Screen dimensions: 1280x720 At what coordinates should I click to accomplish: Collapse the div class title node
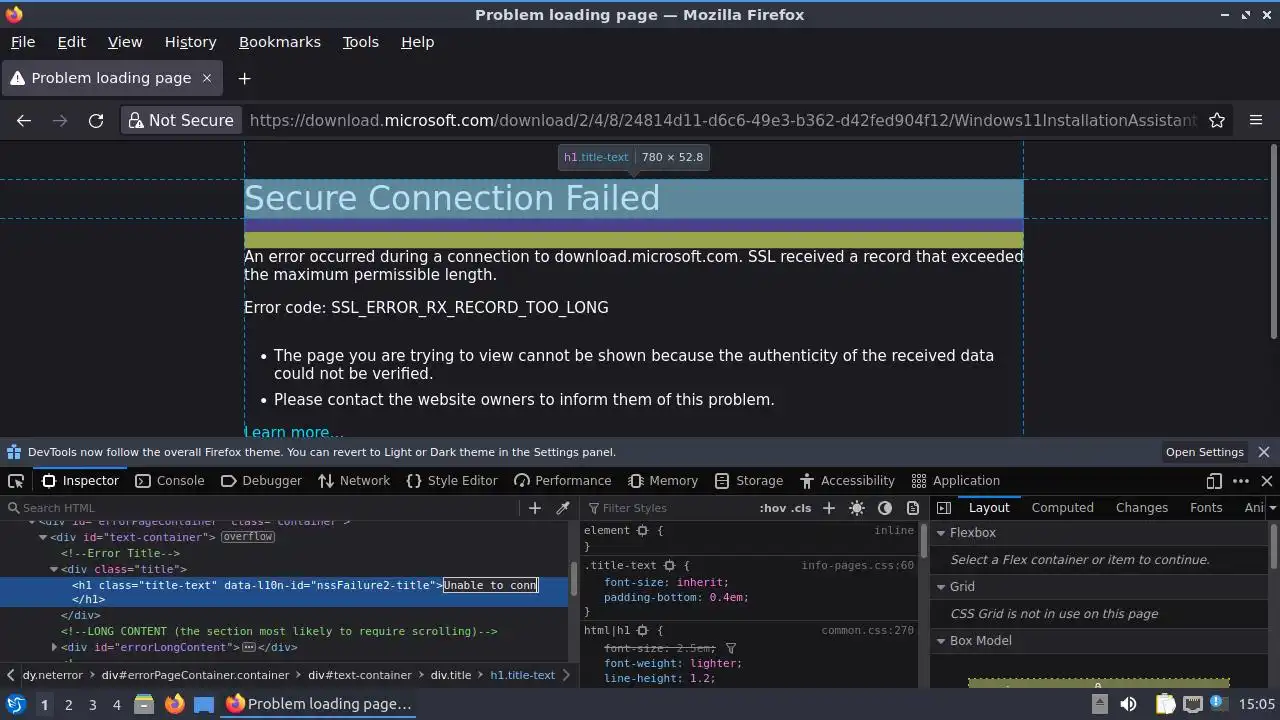point(54,569)
